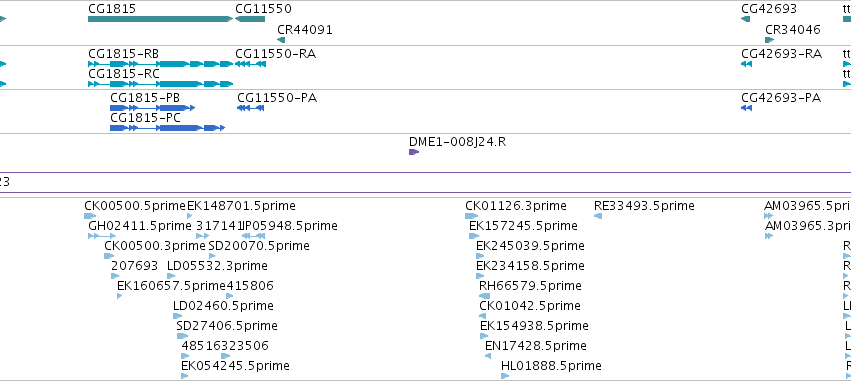The height and width of the screenshot is (381, 851).
Task: Select the CR44091 gene glyph
Action: (x=281, y=40)
